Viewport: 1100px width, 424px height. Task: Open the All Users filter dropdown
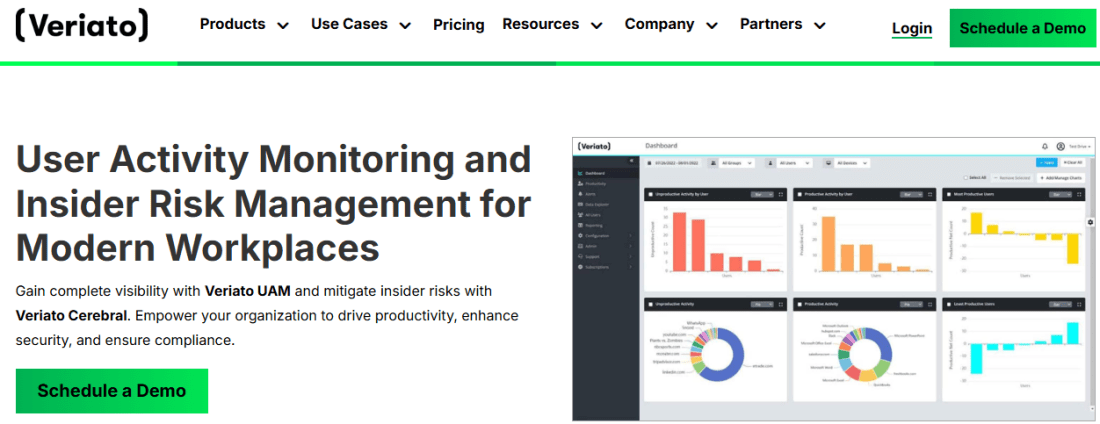(794, 163)
